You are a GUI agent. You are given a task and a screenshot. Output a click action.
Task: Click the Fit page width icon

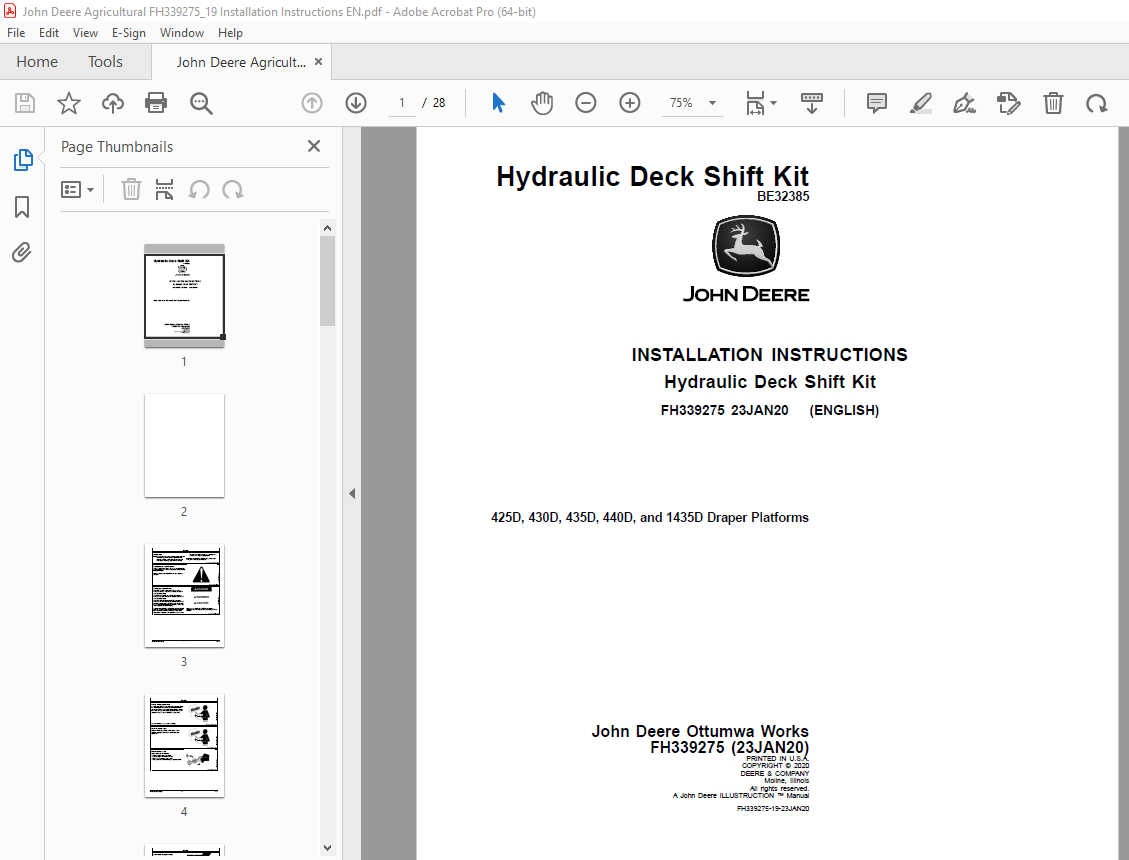[x=755, y=103]
